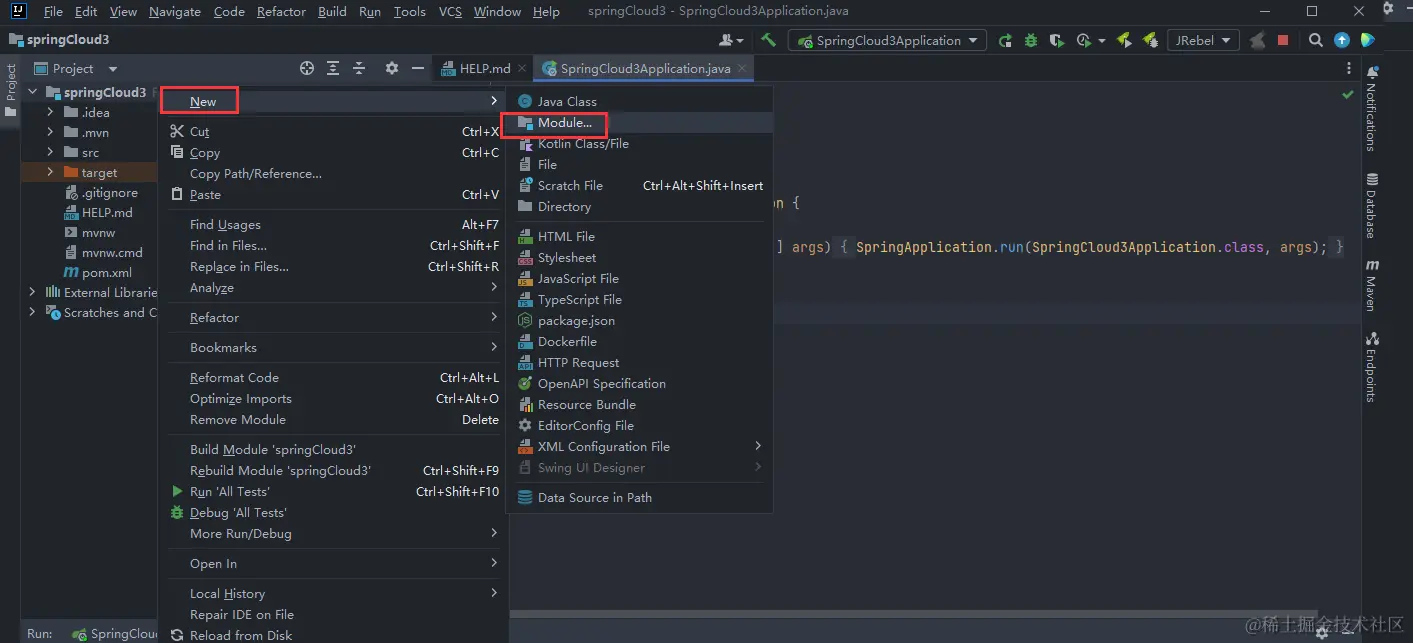Open Search Everywhere magnifier icon

1316,40
